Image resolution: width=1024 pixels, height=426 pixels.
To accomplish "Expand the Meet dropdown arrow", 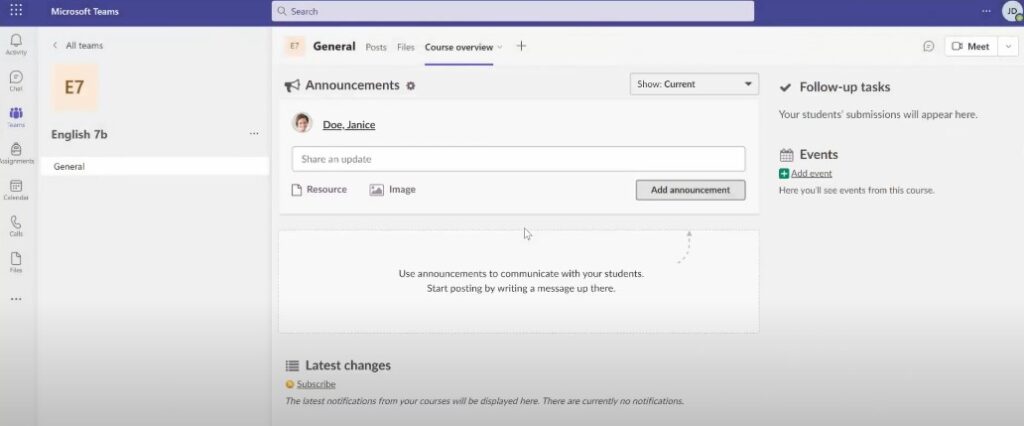I will [x=1008, y=46].
